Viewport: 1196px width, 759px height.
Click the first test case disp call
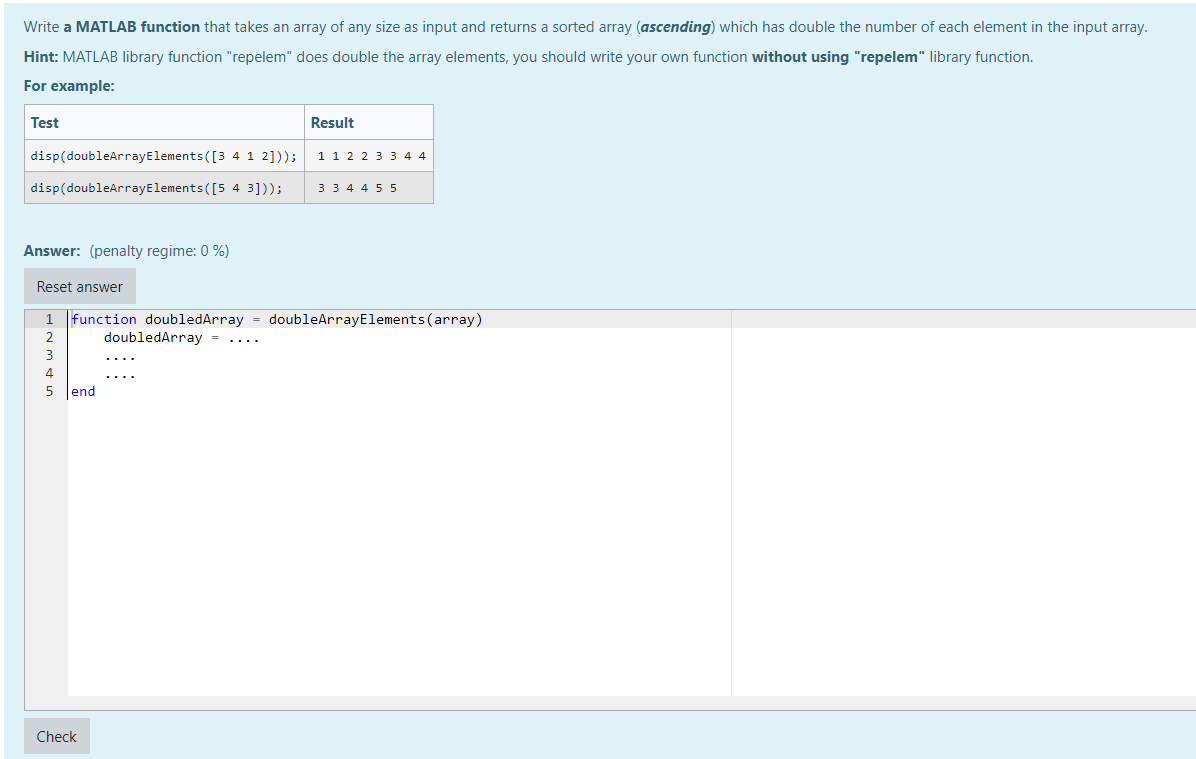(x=163, y=156)
